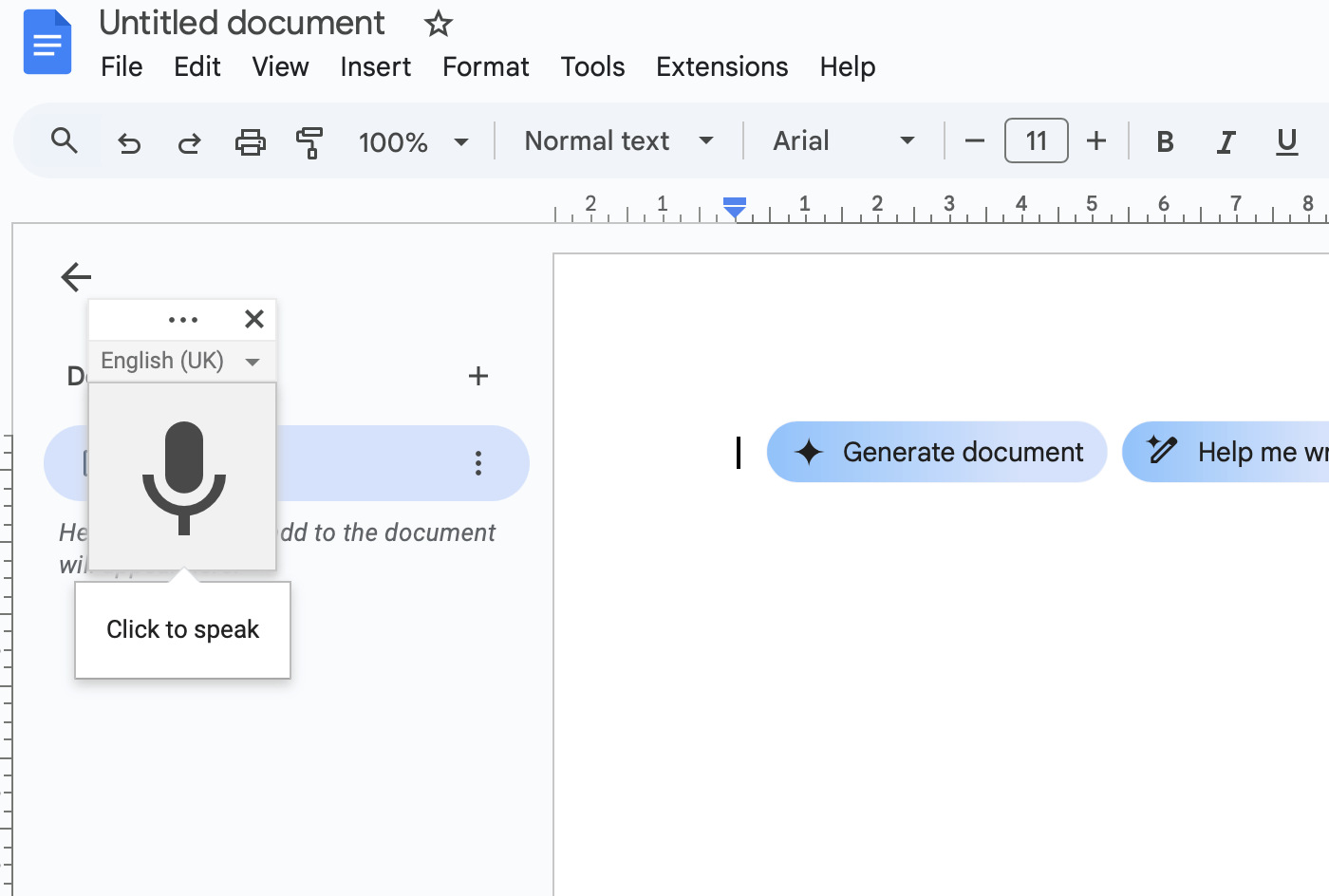Click the undo icon

pos(129,140)
